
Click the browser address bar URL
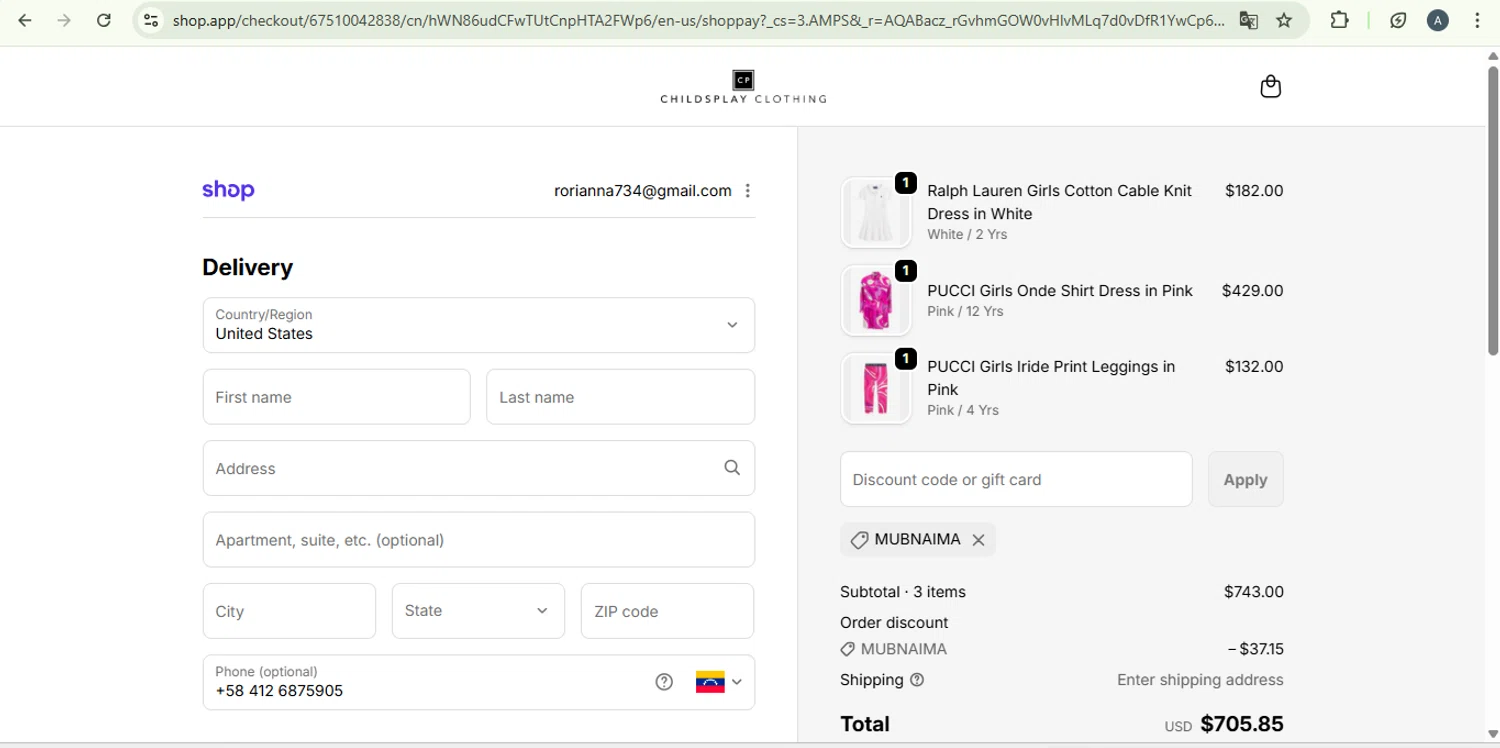(x=698, y=20)
